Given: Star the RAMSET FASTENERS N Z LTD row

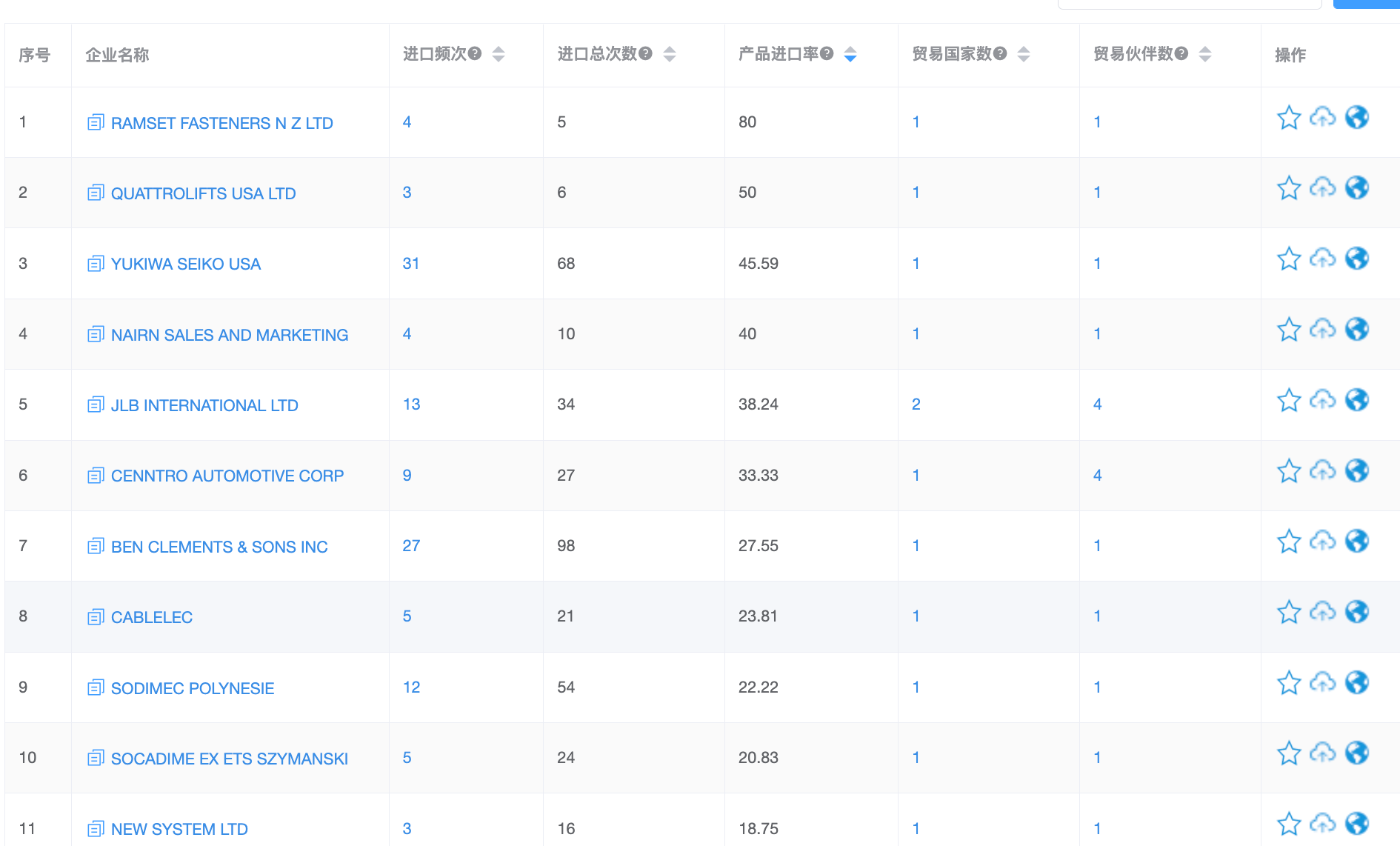Looking at the screenshot, I should coord(1289,118).
